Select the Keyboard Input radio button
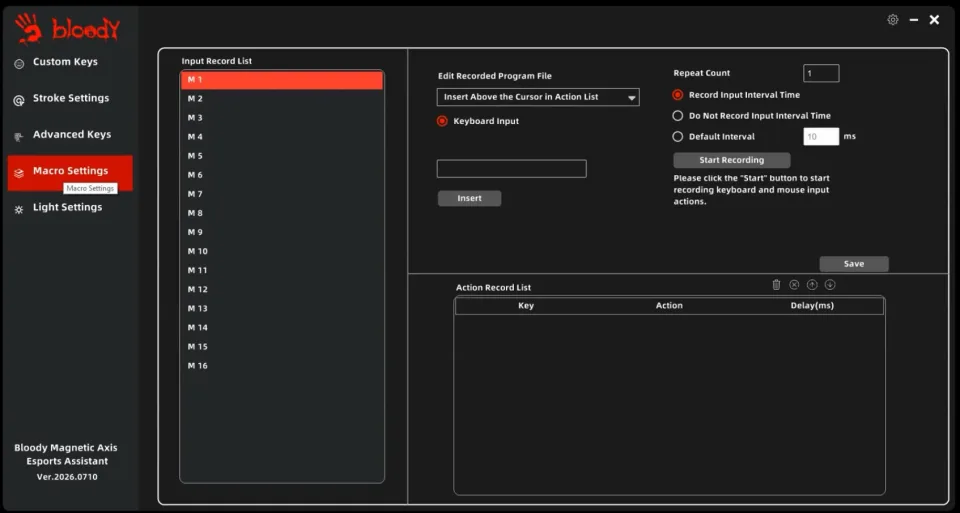Viewport: 960px width, 513px height. pos(442,121)
